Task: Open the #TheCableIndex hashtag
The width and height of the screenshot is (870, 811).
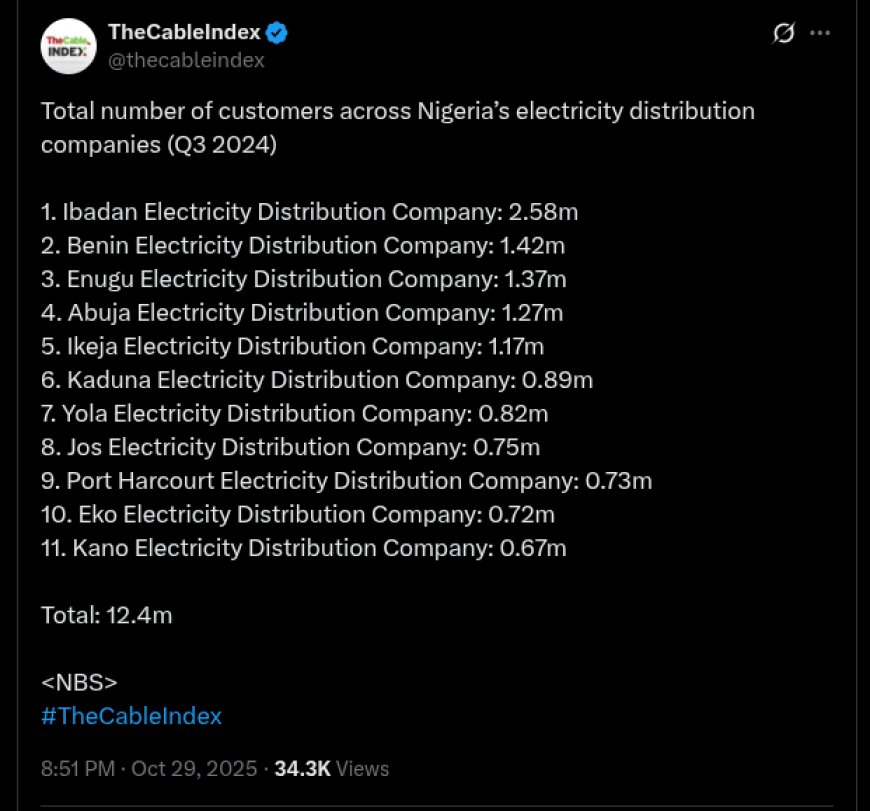Action: tap(130, 716)
